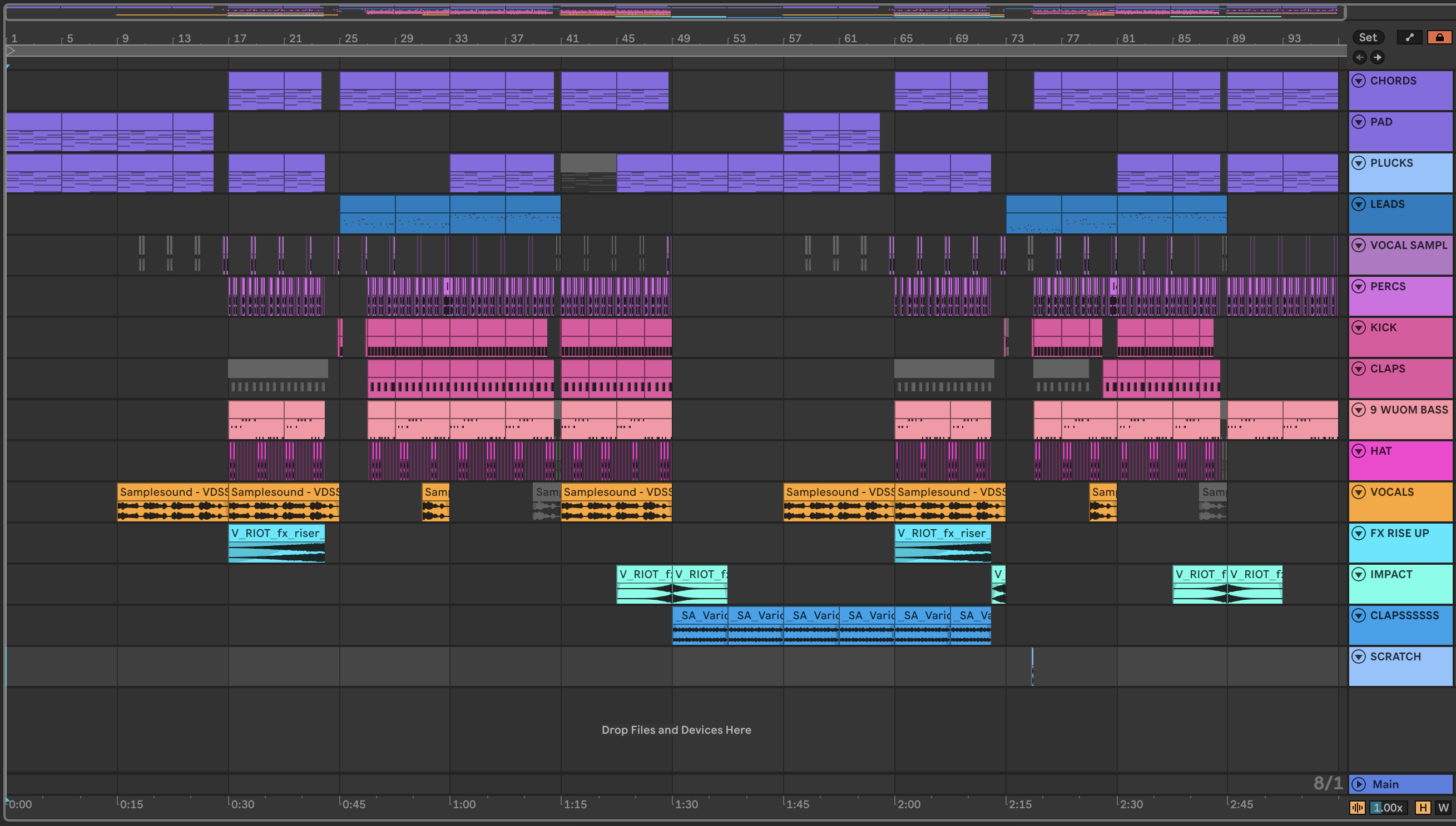Screen dimensions: 1456x826
Task: Jump to previous locator arrow
Action: point(1360,57)
